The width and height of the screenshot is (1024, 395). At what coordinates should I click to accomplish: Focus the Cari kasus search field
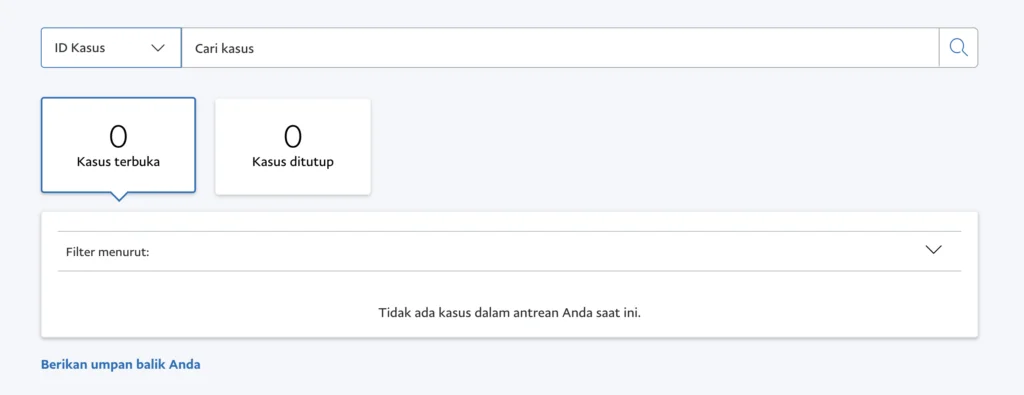tap(560, 48)
